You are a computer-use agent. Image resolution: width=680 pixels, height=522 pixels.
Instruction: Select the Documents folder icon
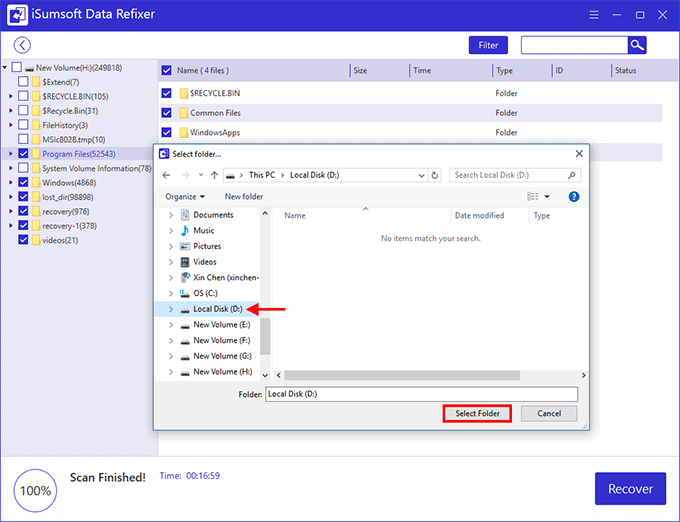pos(185,215)
